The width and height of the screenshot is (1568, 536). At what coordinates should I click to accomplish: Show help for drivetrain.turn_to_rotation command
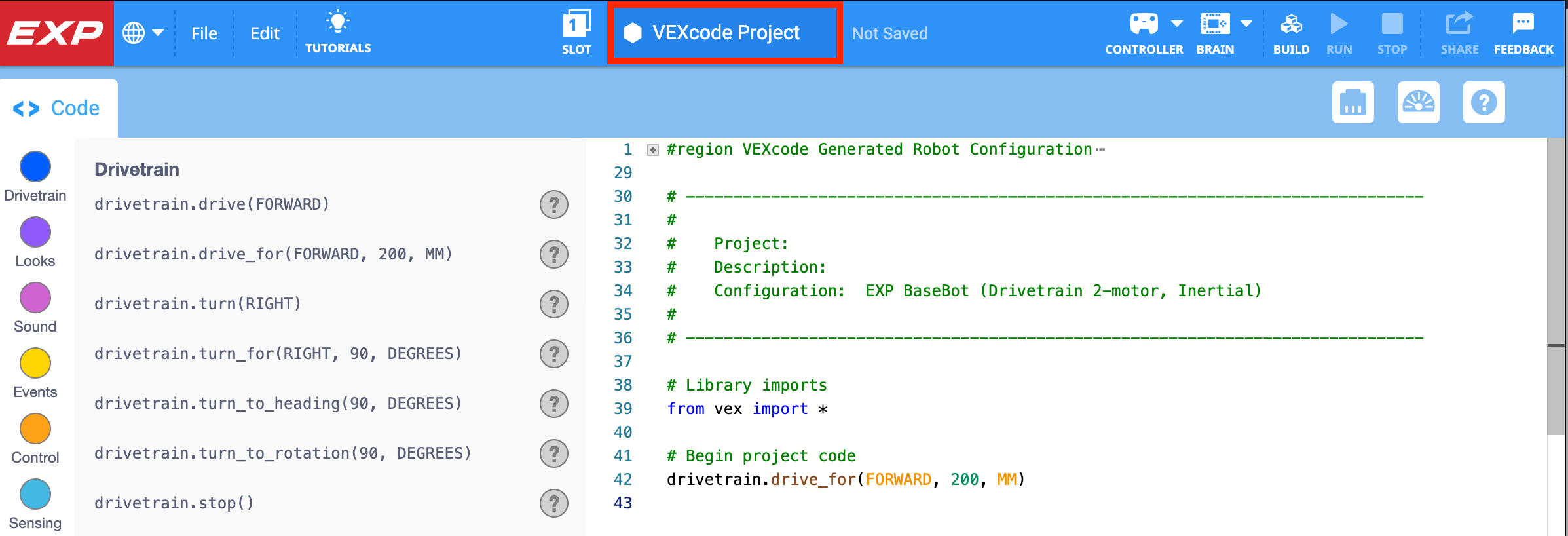click(554, 453)
